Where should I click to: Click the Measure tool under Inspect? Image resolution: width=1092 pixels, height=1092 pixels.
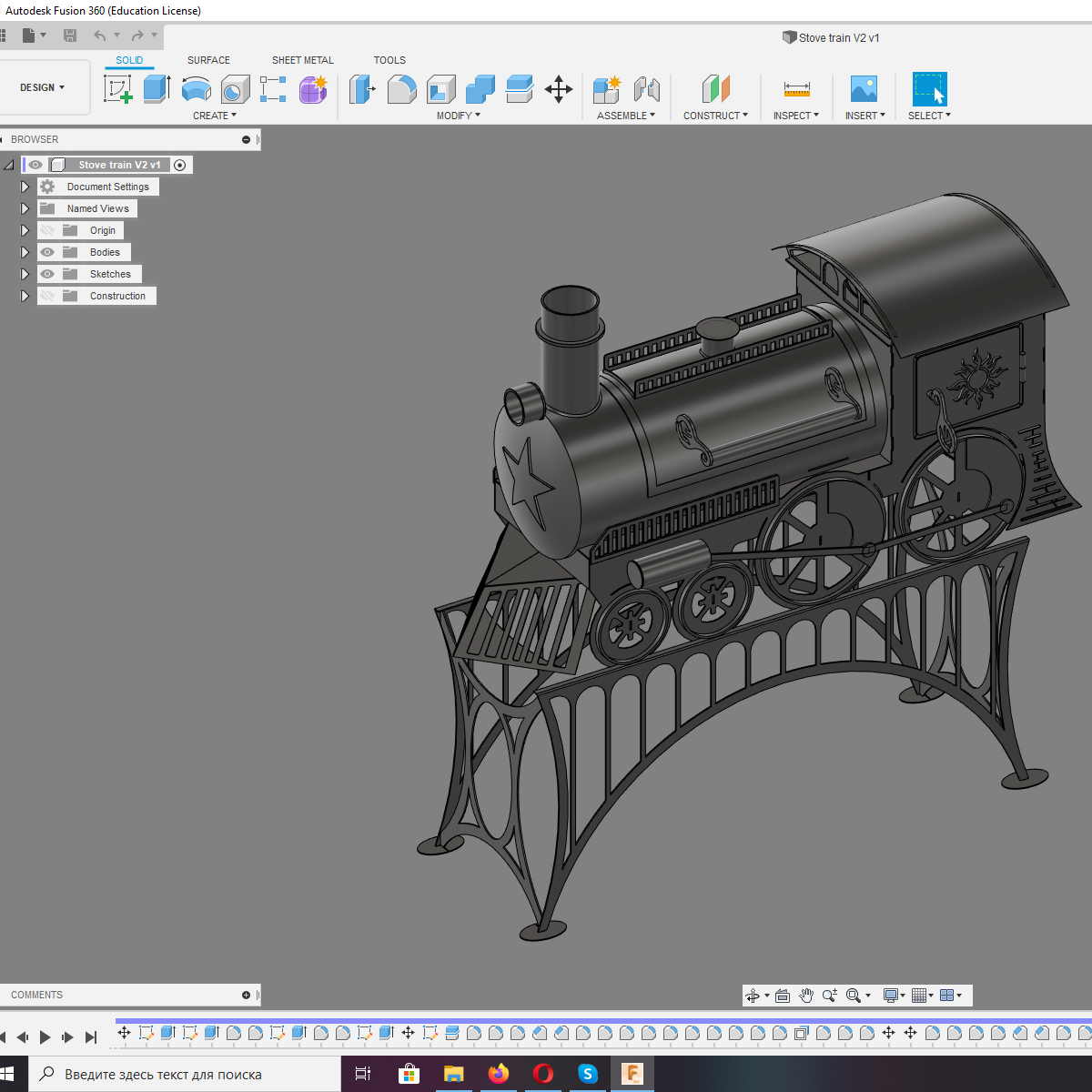796,89
